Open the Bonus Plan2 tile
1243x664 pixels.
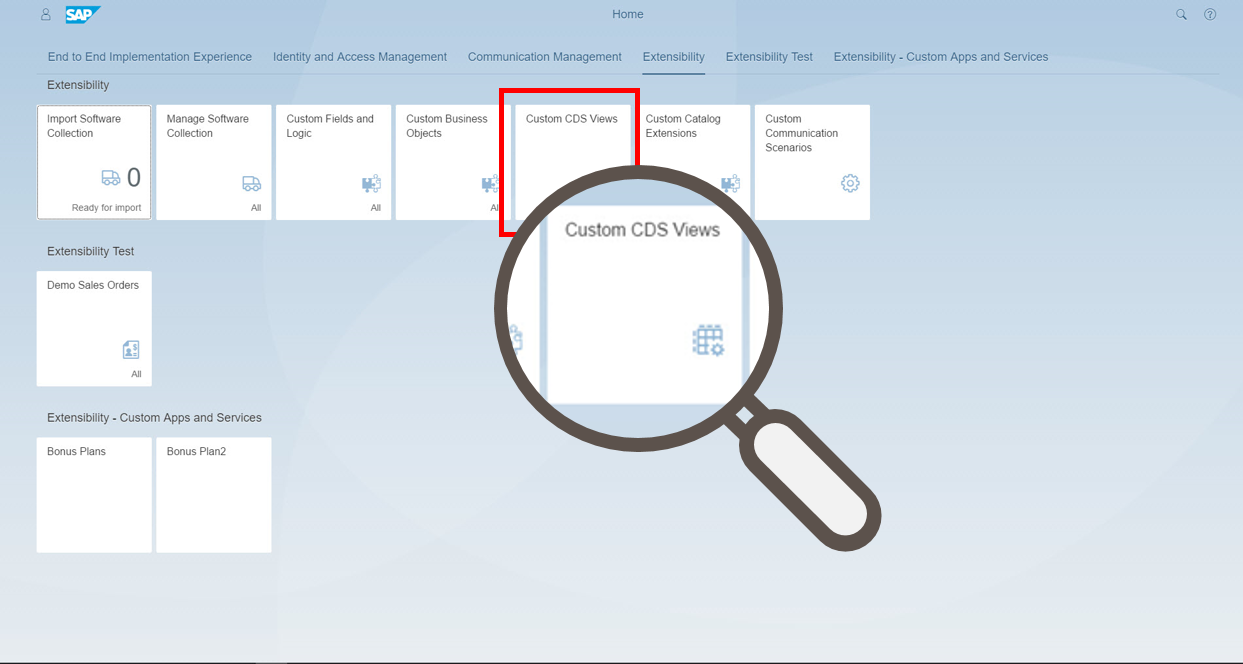214,495
